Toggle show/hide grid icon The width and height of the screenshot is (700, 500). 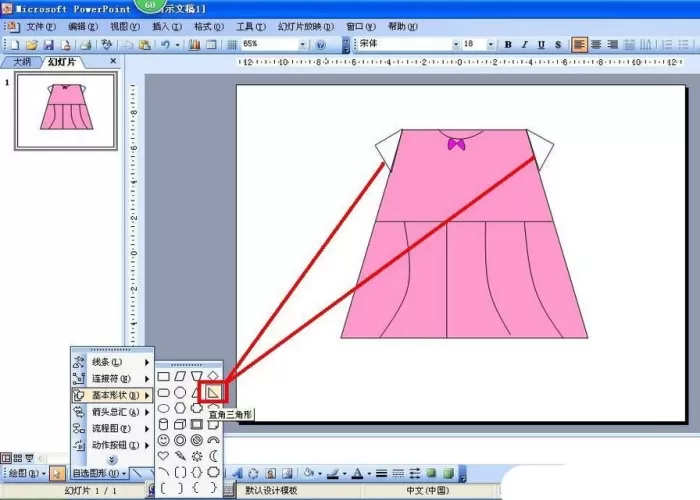pos(232,45)
